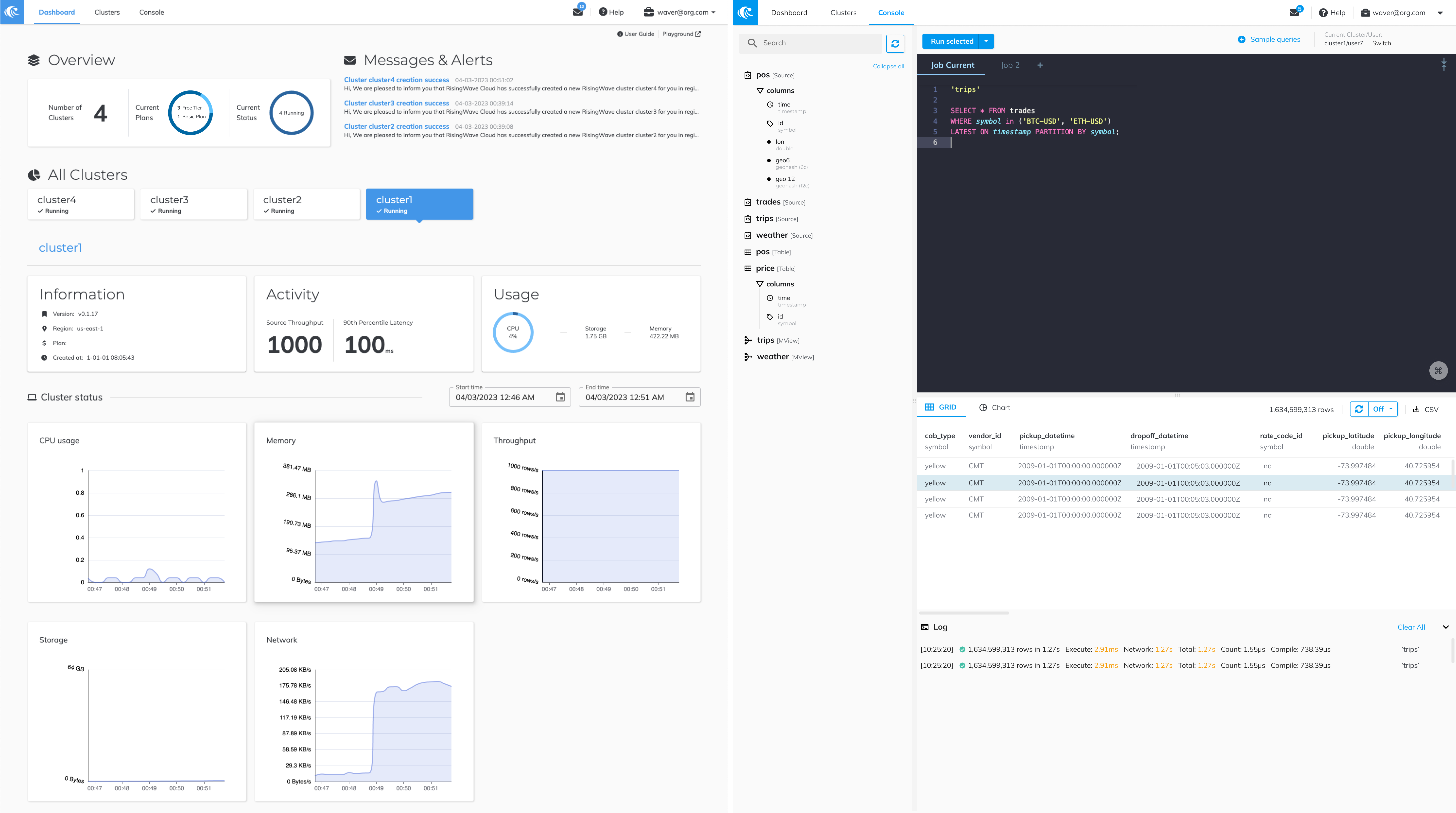Image resolution: width=1456 pixels, height=813 pixels.
Task: Click the results horizontal scrollbar
Action: coord(964,613)
